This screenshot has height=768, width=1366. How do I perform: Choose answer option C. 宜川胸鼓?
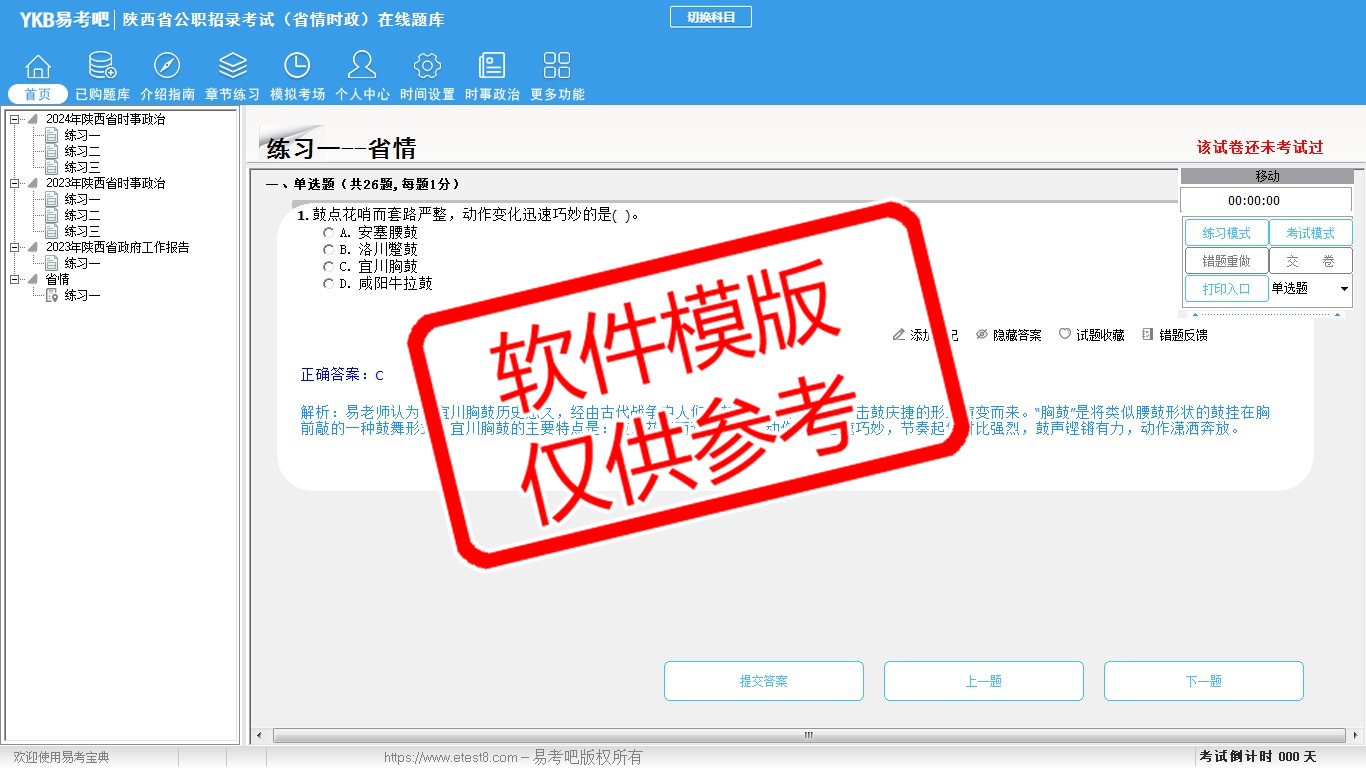[x=328, y=267]
